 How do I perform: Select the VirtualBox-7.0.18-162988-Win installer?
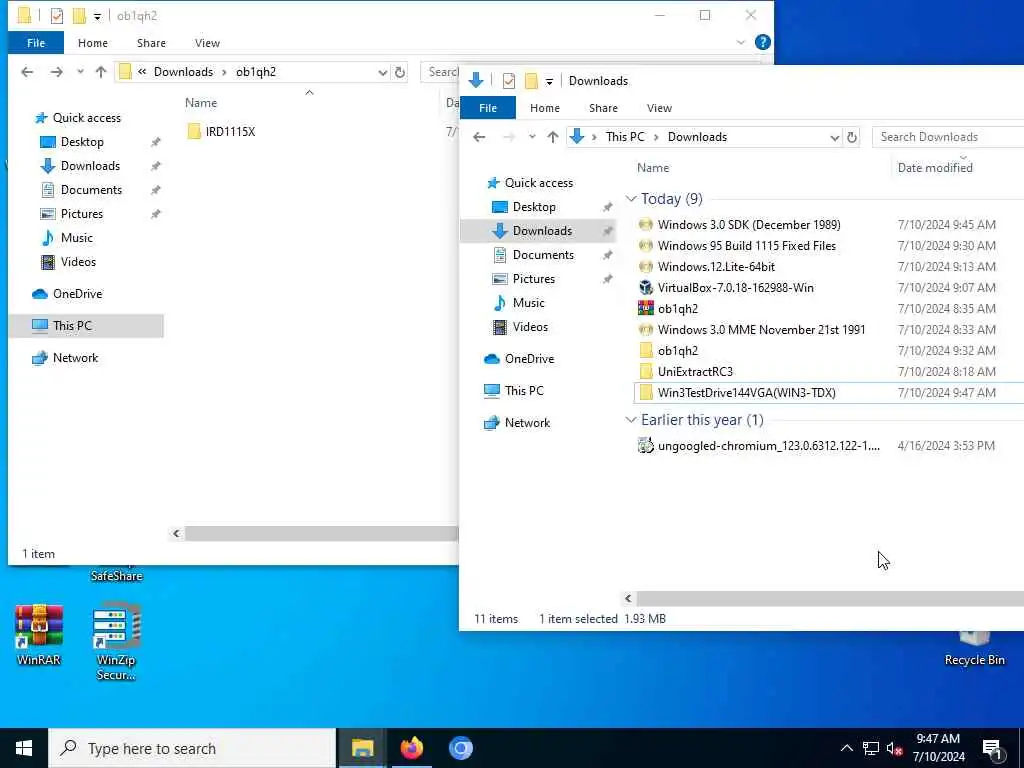pyautogui.click(x=735, y=287)
